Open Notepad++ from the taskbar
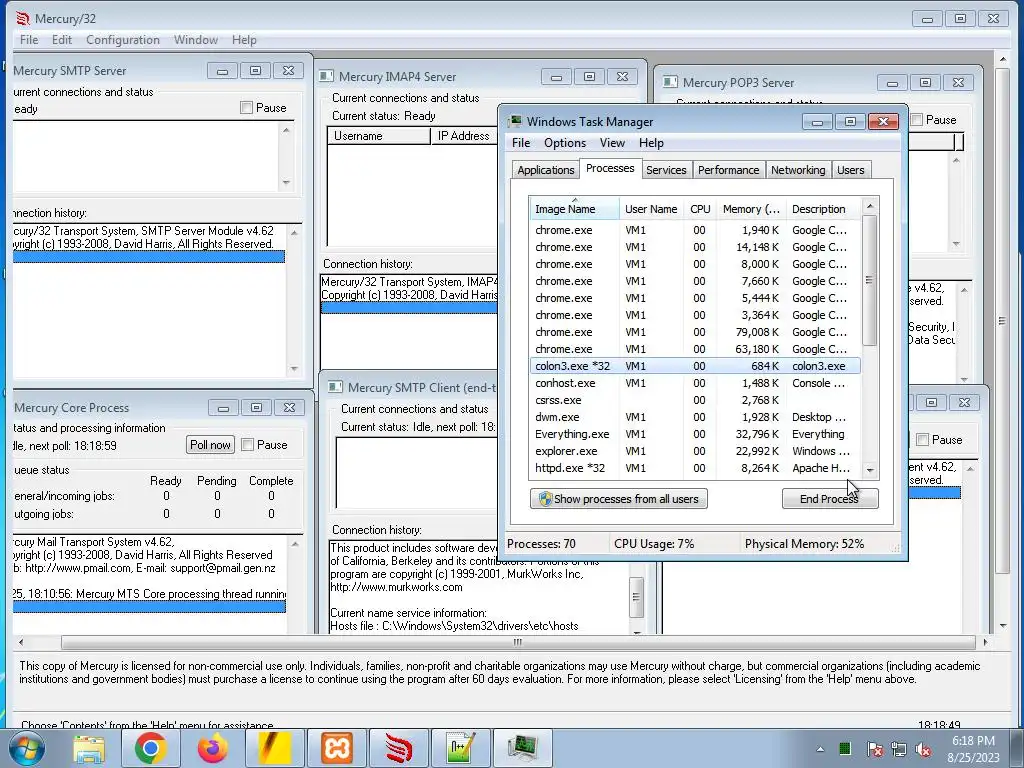The width and height of the screenshot is (1024, 768). pyautogui.click(x=461, y=748)
